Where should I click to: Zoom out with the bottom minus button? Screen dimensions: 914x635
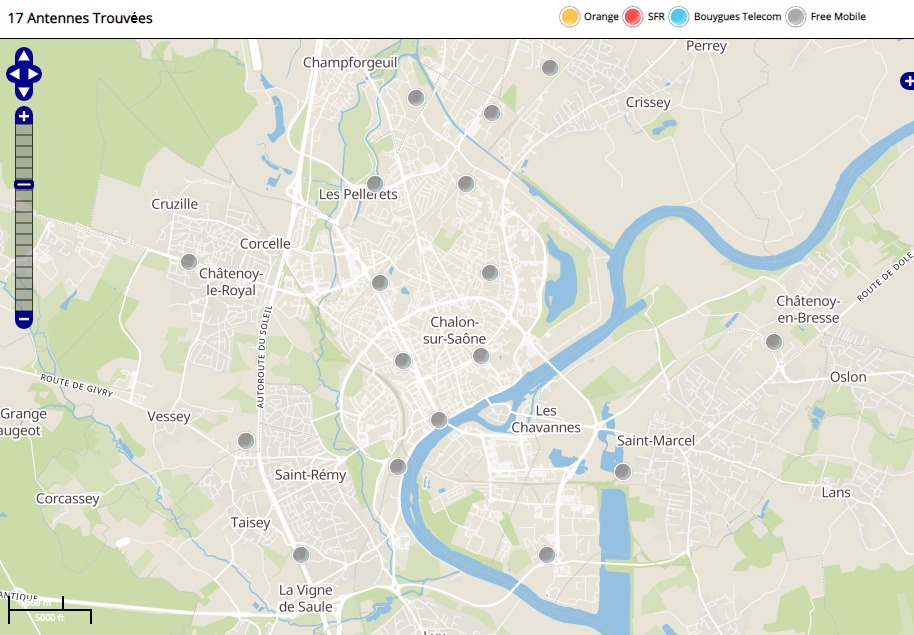pyautogui.click(x=24, y=320)
